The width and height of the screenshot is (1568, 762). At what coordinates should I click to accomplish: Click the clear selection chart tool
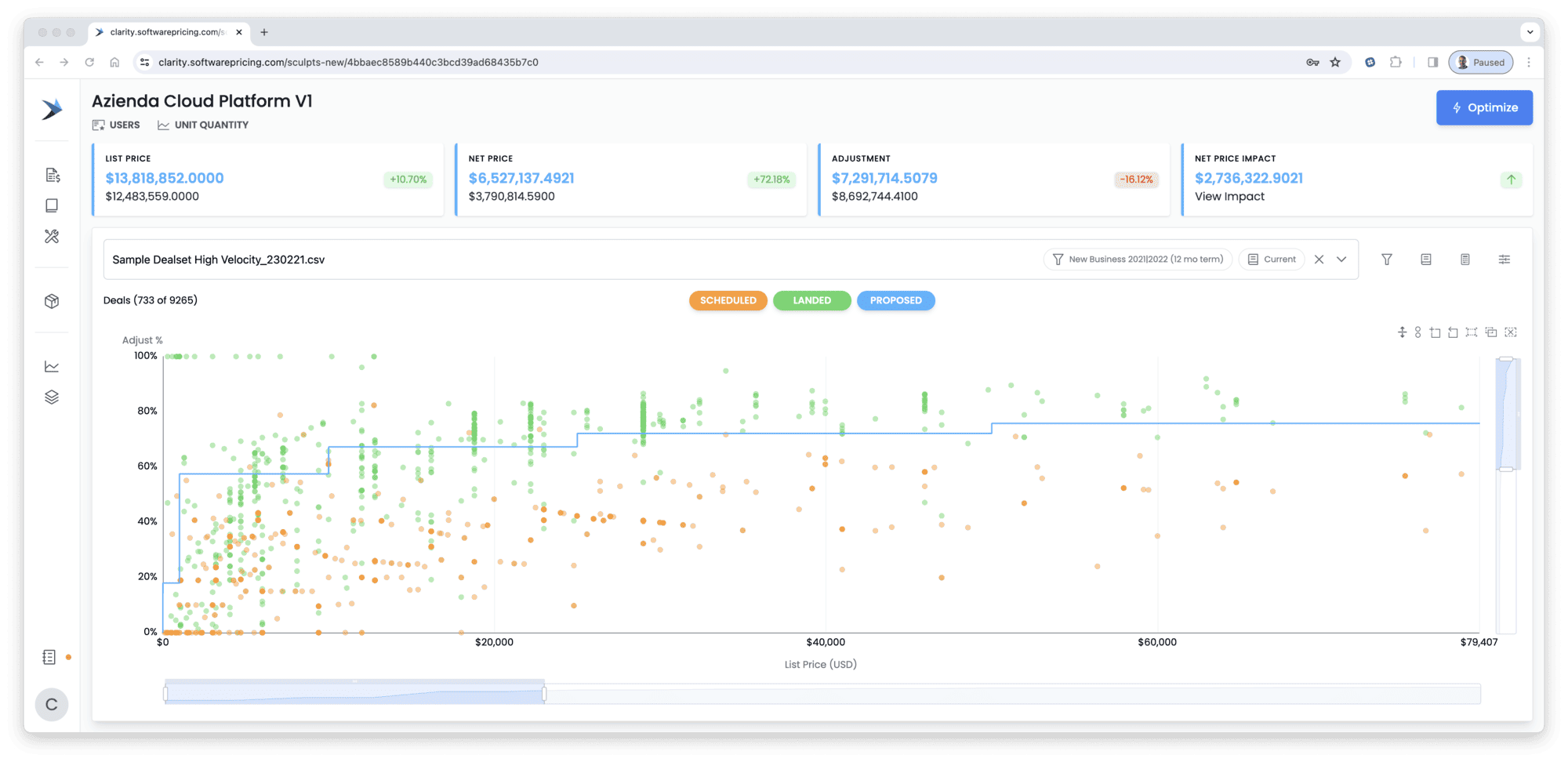coord(1511,332)
